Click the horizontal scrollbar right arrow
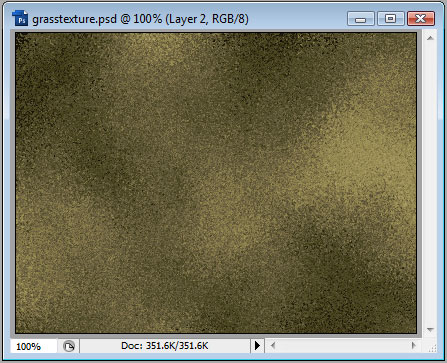The height and width of the screenshot is (363, 447). point(414,345)
